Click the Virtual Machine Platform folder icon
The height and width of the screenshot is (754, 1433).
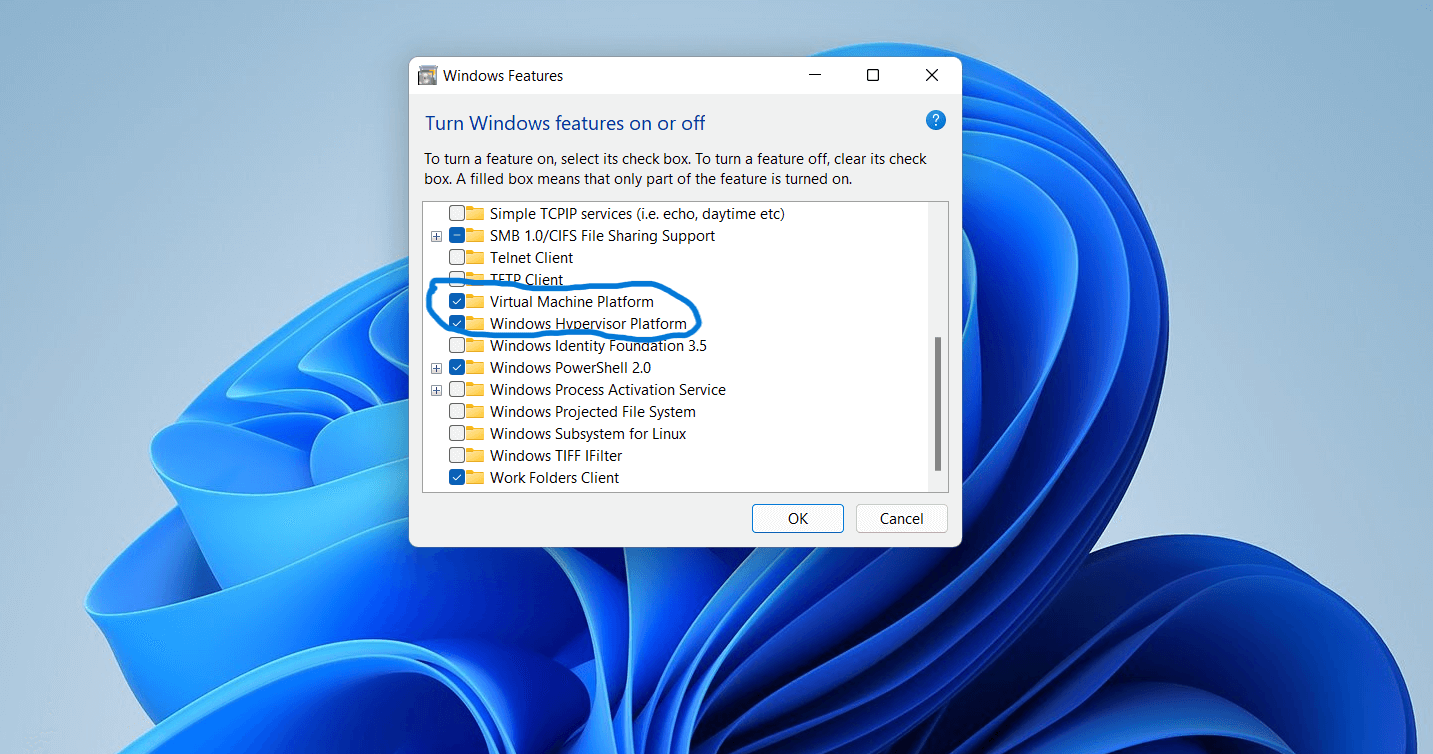point(474,301)
